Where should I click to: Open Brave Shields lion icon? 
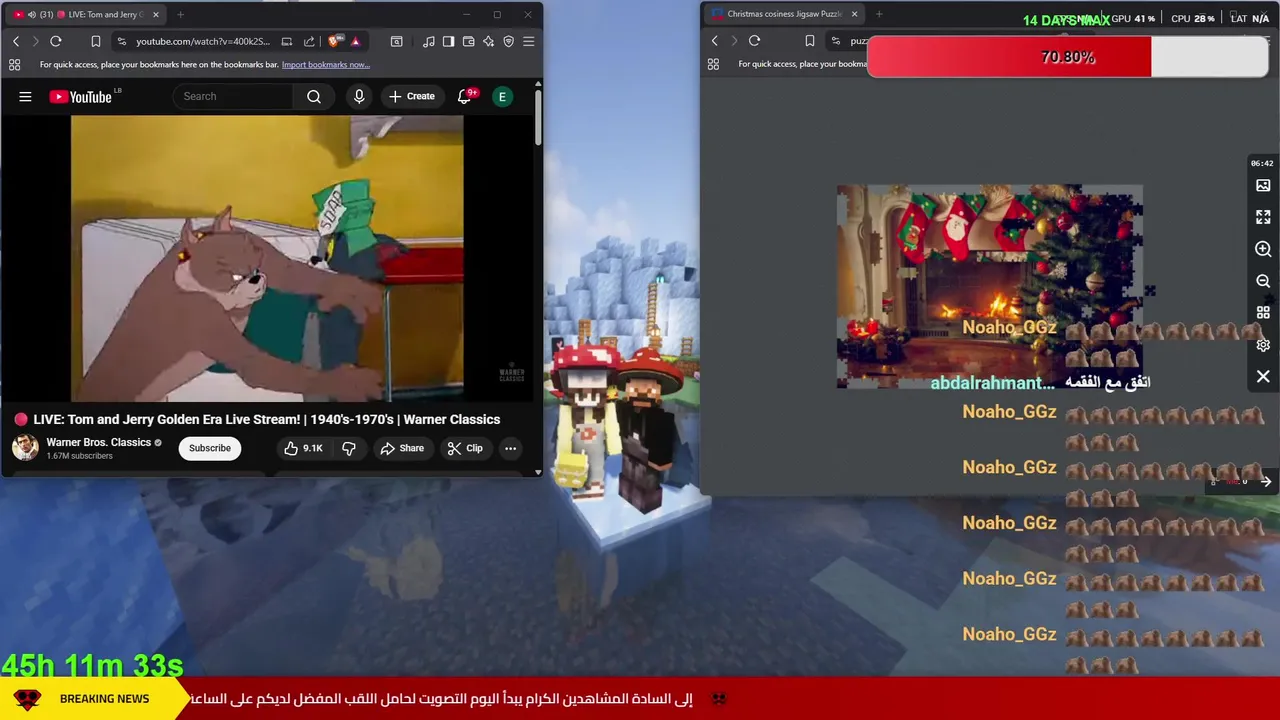point(335,41)
